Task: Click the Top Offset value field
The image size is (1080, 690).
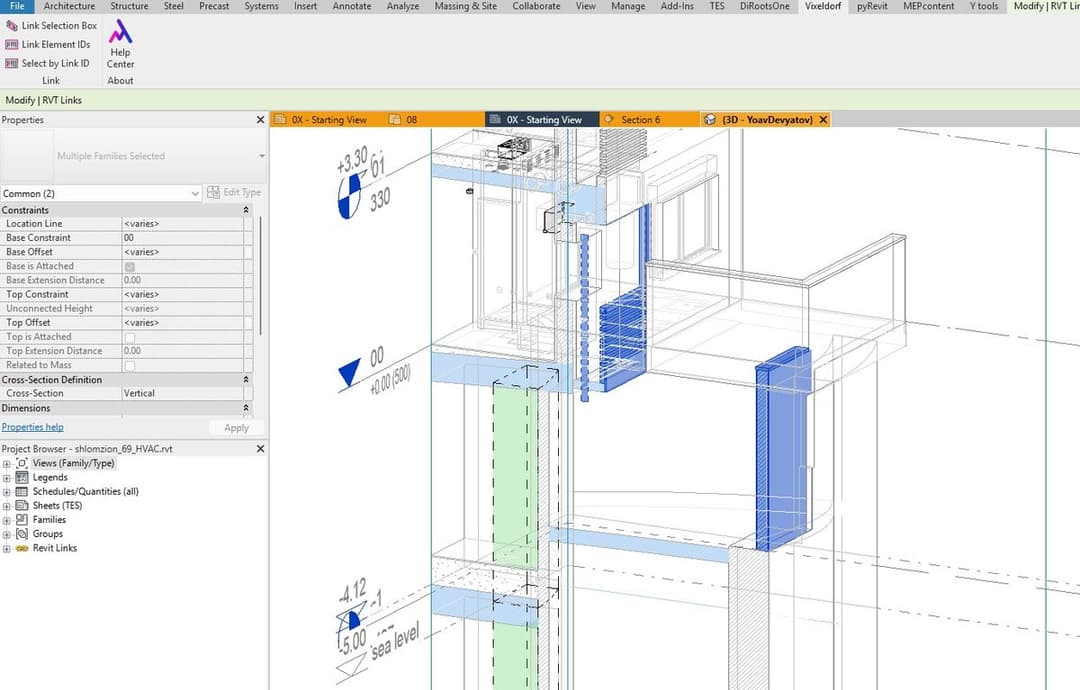Action: (x=183, y=322)
